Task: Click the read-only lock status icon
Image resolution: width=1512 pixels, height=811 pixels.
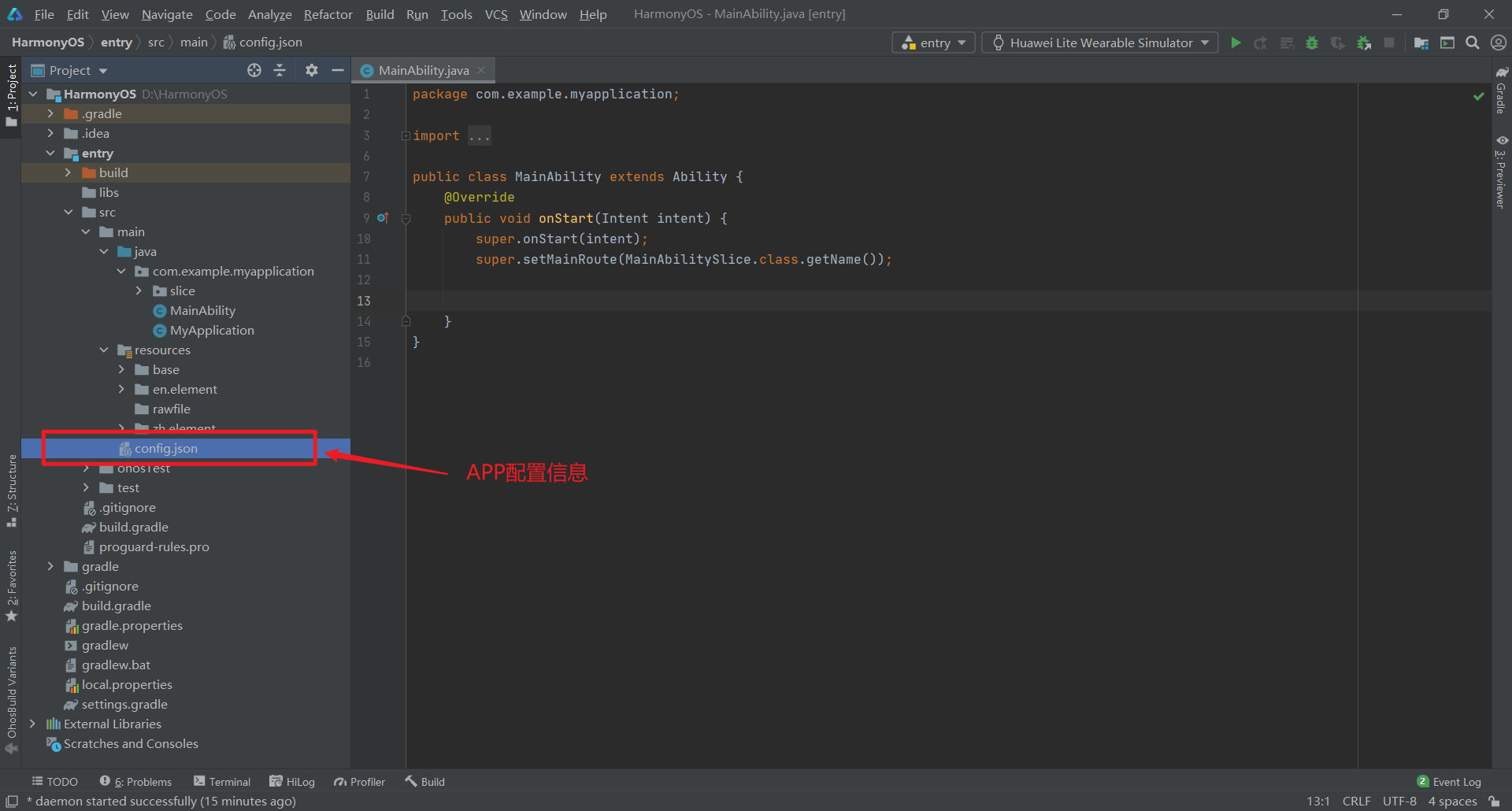Action: coord(1494,801)
